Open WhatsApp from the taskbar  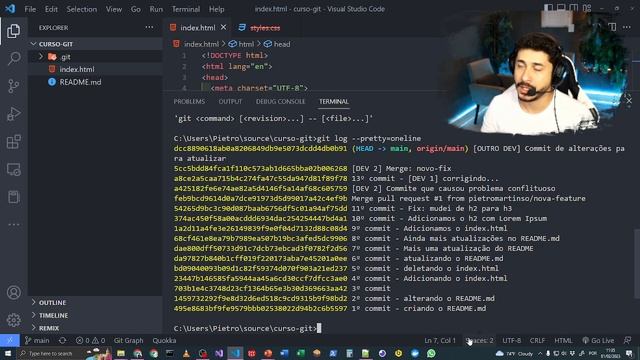[x=431, y=353]
